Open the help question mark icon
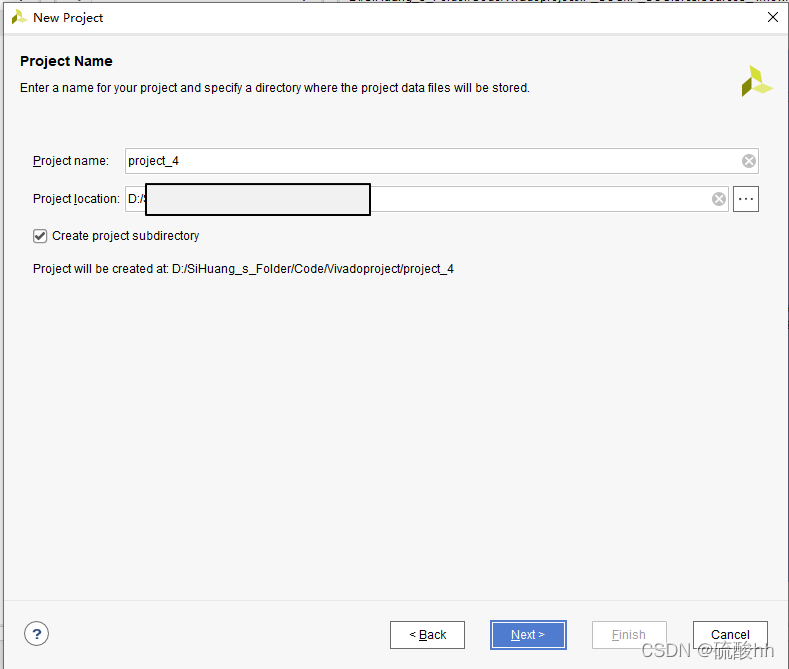The width and height of the screenshot is (789, 669). (36, 634)
